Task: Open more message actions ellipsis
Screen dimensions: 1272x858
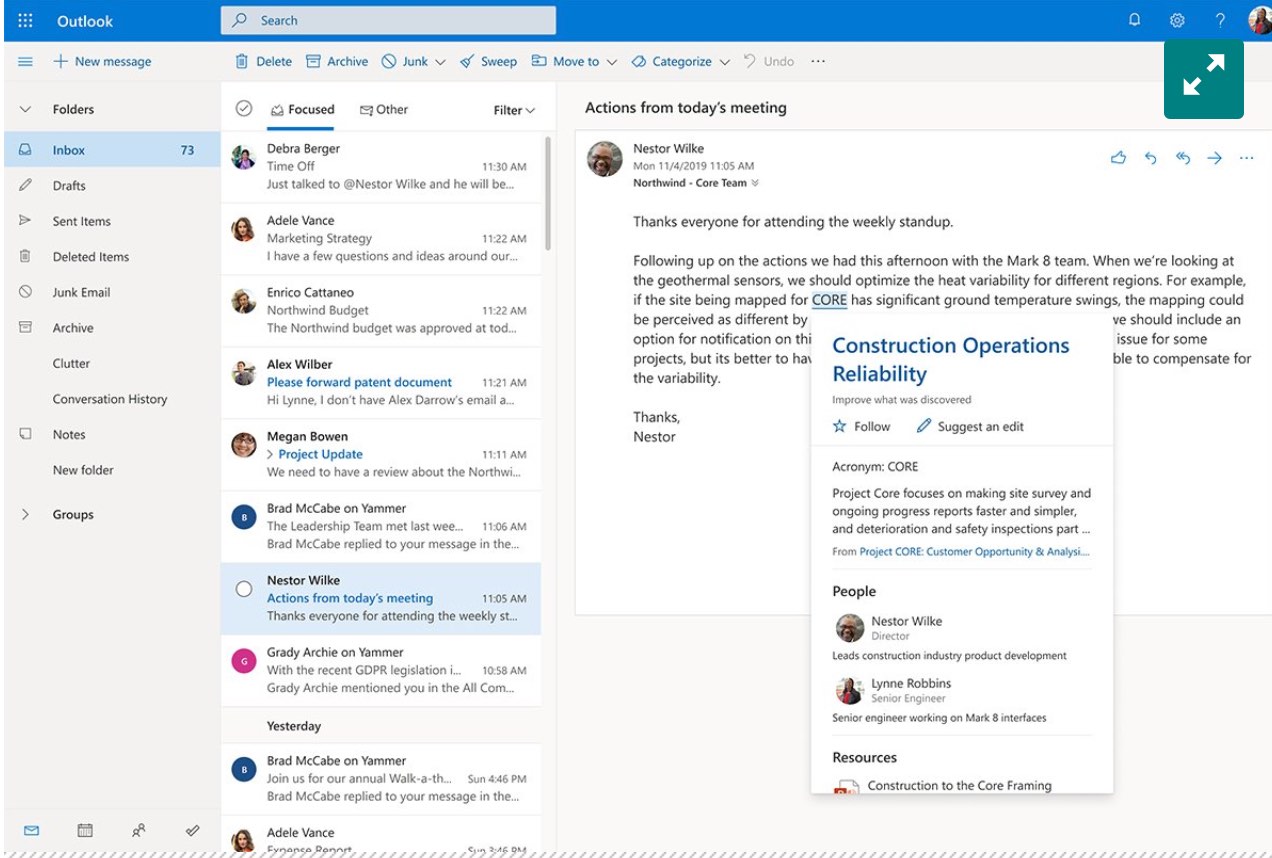Action: (x=1246, y=158)
